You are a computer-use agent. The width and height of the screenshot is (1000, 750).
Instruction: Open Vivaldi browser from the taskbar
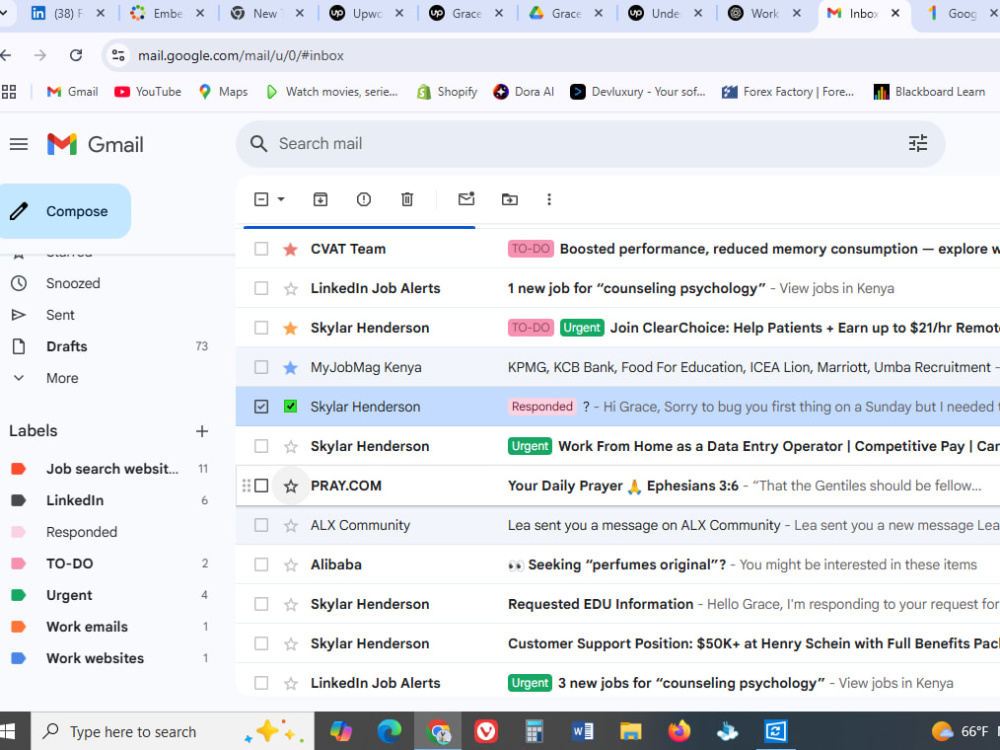(486, 732)
